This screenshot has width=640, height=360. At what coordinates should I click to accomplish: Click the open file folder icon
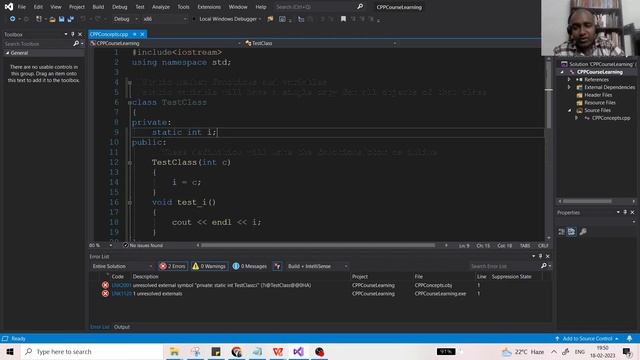coord(52,19)
